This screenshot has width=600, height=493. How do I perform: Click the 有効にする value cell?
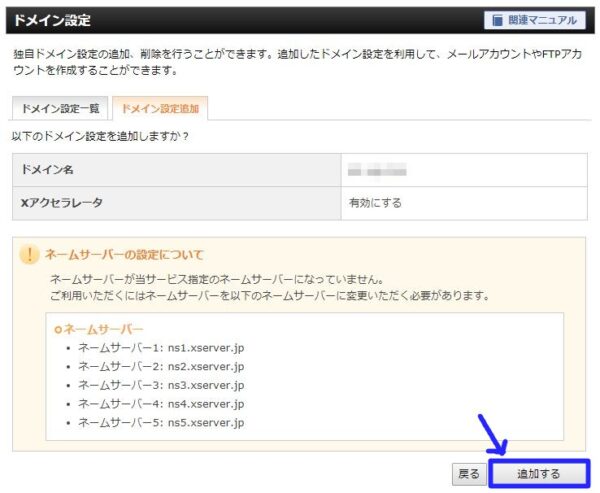pyautogui.click(x=464, y=203)
